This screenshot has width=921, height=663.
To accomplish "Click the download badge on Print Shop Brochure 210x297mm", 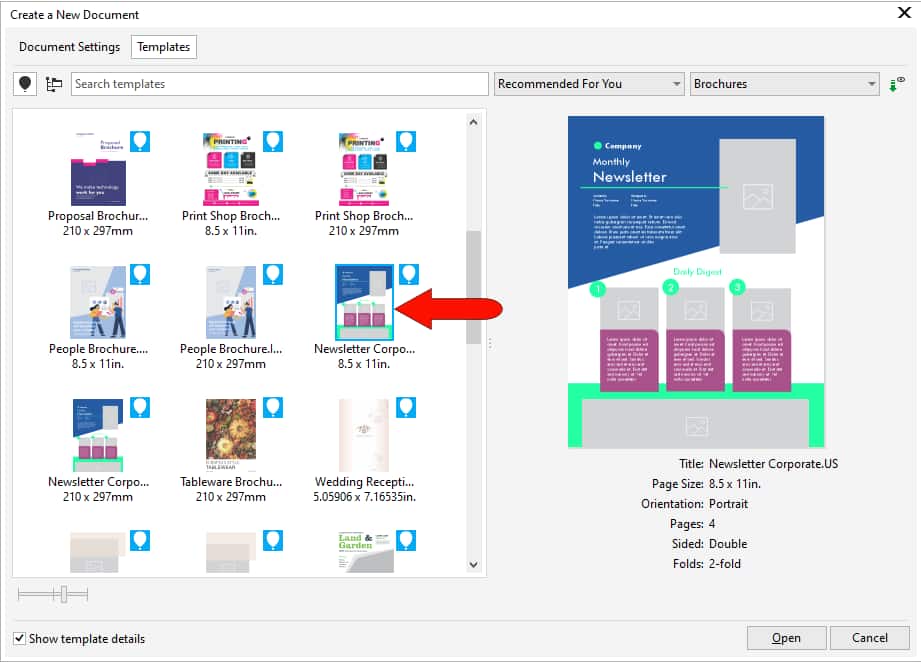I will (405, 141).
